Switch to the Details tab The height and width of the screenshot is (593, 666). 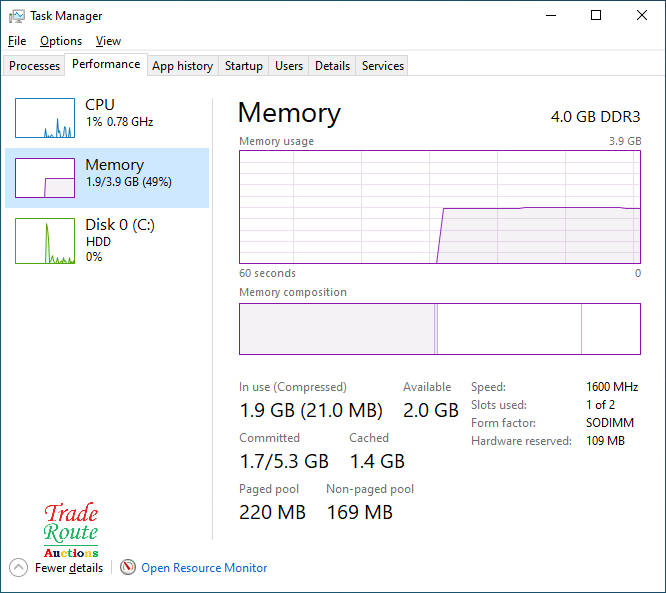(332, 66)
